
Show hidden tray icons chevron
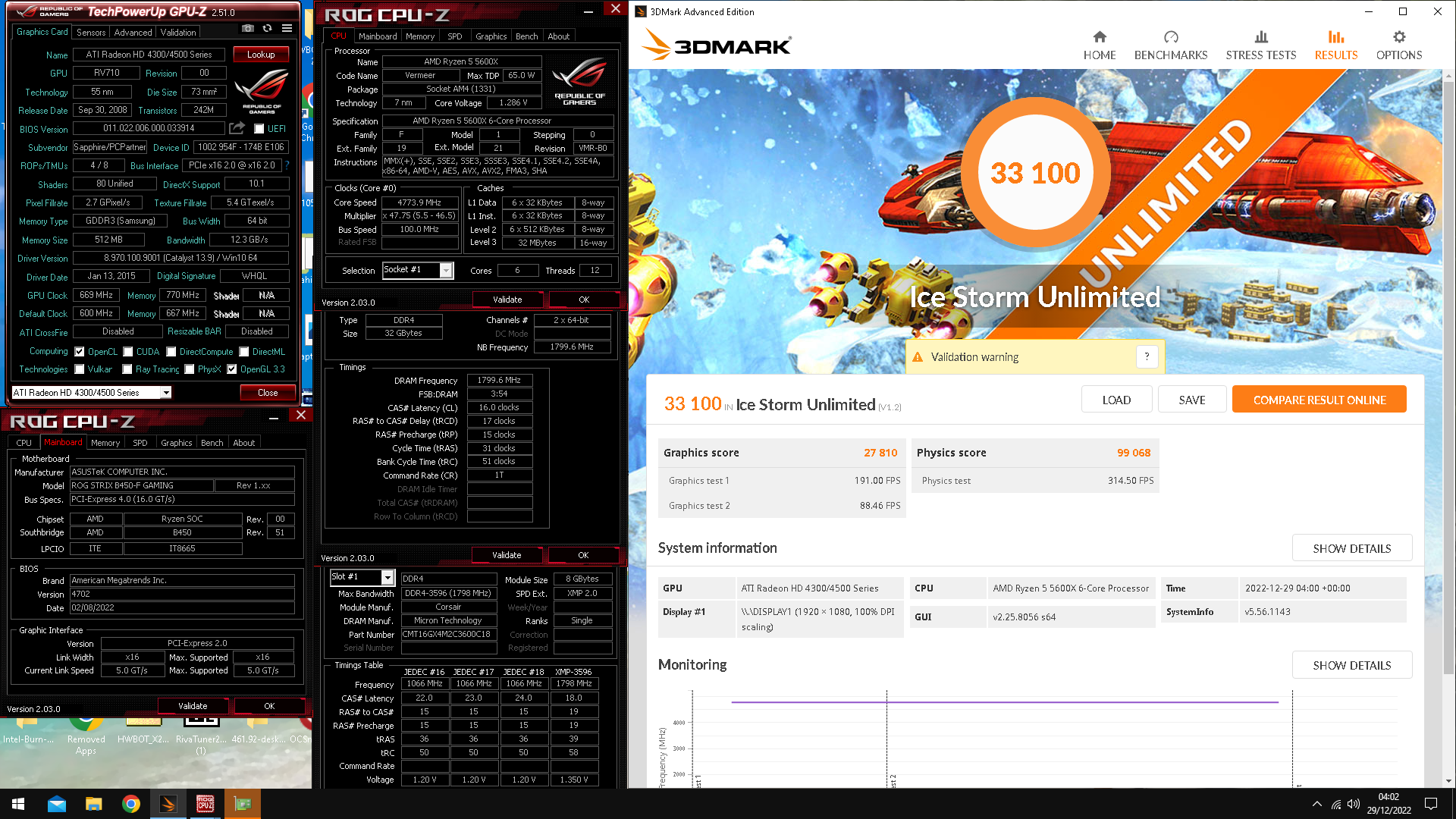click(1316, 804)
